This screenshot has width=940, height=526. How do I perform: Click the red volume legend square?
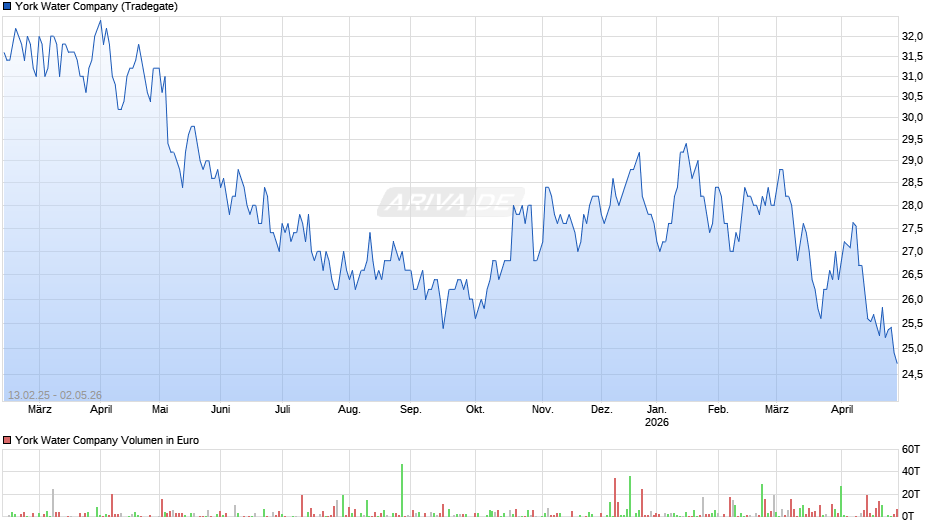click(7, 440)
